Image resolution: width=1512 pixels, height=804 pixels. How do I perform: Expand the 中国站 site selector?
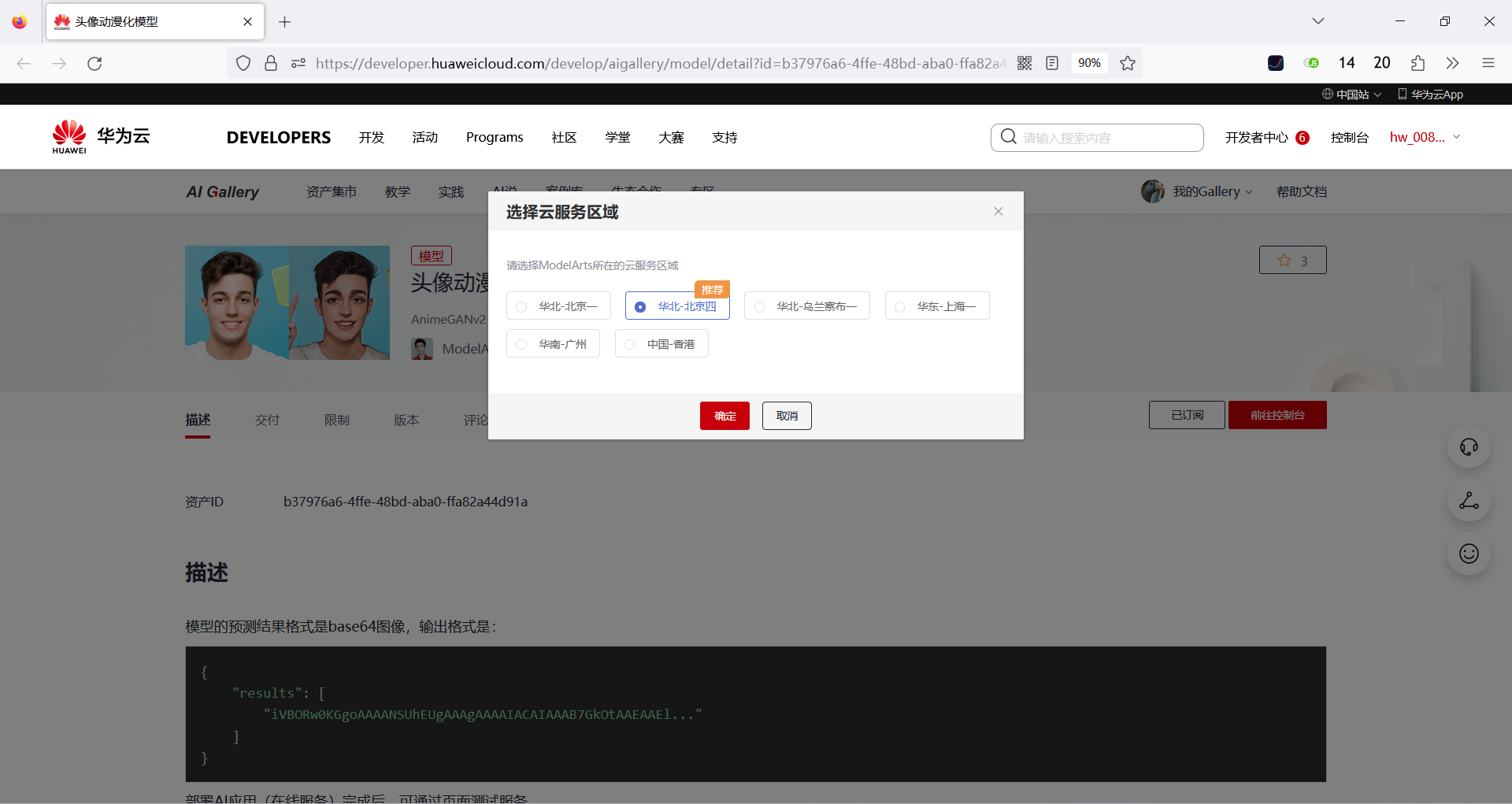[1351, 94]
